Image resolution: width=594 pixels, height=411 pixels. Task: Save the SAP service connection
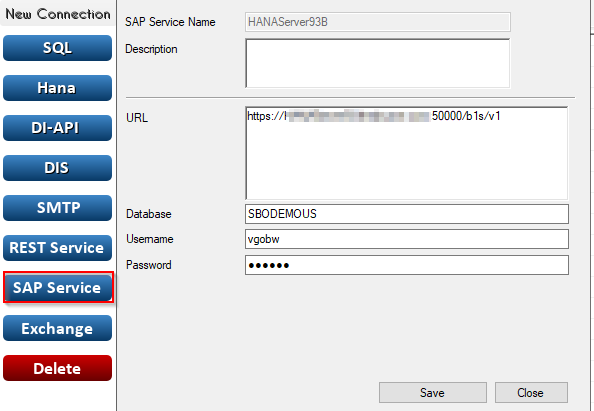[x=433, y=392]
